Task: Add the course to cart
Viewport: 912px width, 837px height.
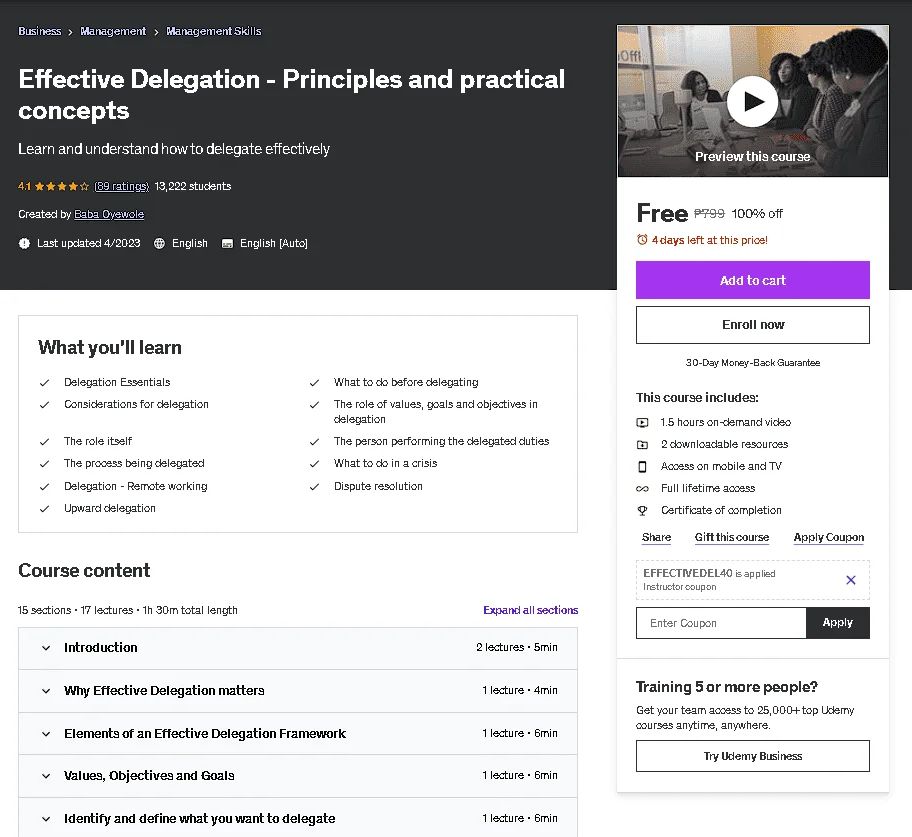Action: pyautogui.click(x=753, y=280)
